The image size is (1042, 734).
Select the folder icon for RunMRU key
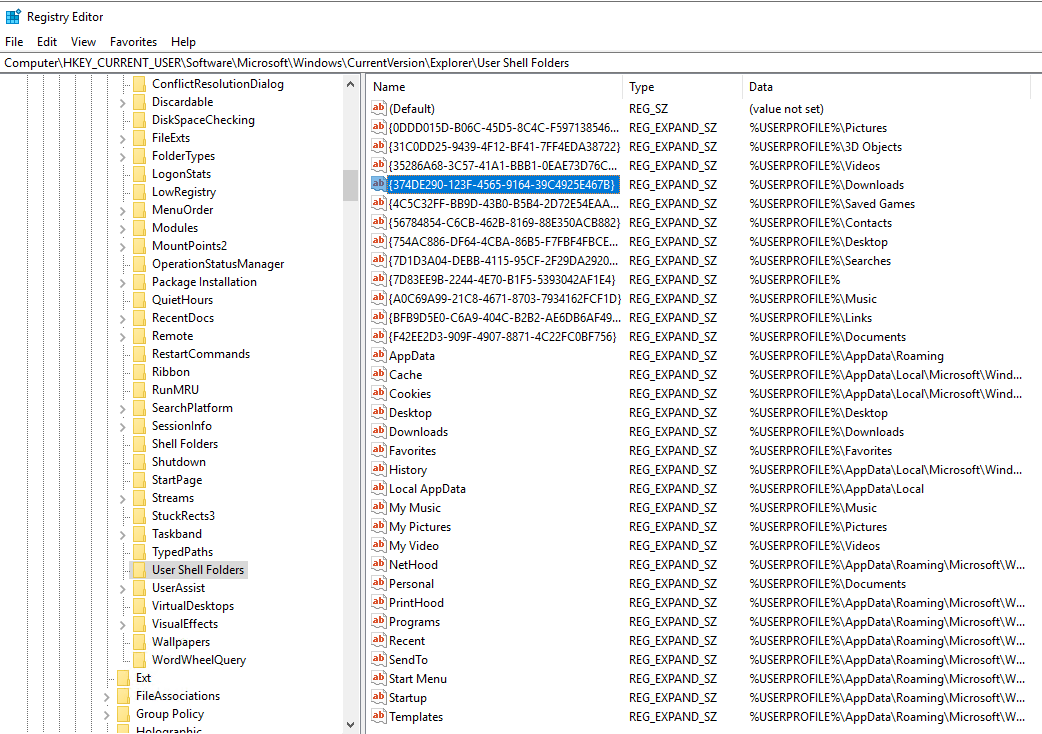tap(138, 389)
